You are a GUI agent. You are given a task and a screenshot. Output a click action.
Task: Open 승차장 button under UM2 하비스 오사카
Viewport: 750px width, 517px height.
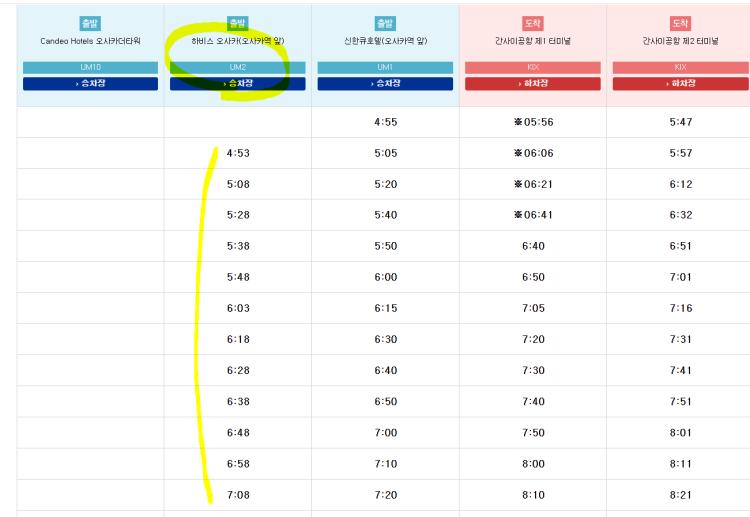[237, 84]
